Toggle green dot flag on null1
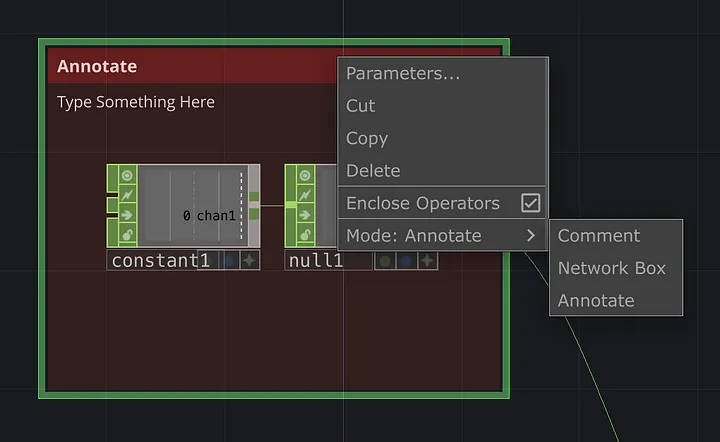Screen dimensions: 720x442 [x=385, y=261]
